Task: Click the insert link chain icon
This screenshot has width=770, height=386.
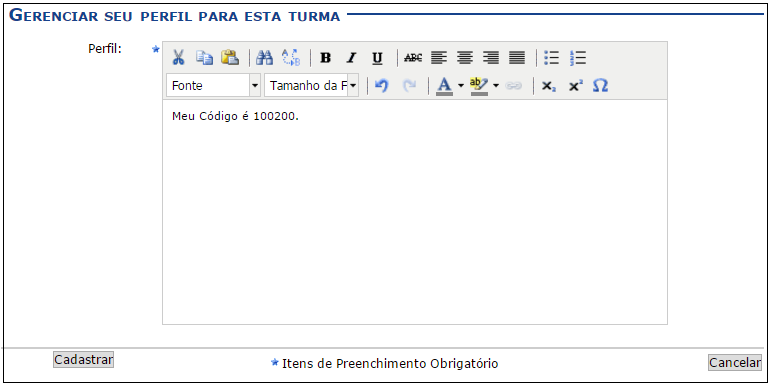Action: [x=513, y=86]
